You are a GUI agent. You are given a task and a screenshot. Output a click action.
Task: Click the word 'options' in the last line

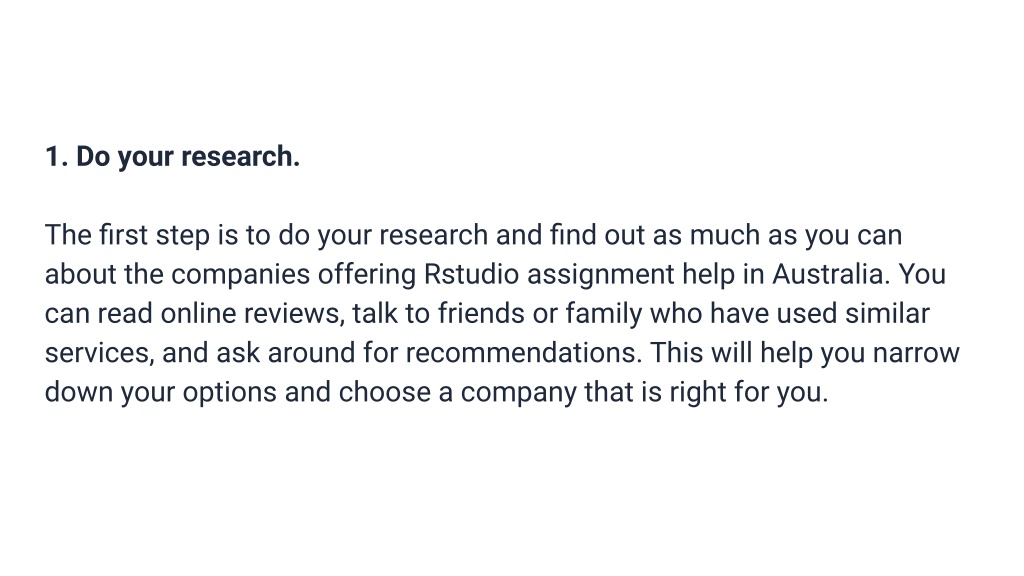[x=229, y=394]
